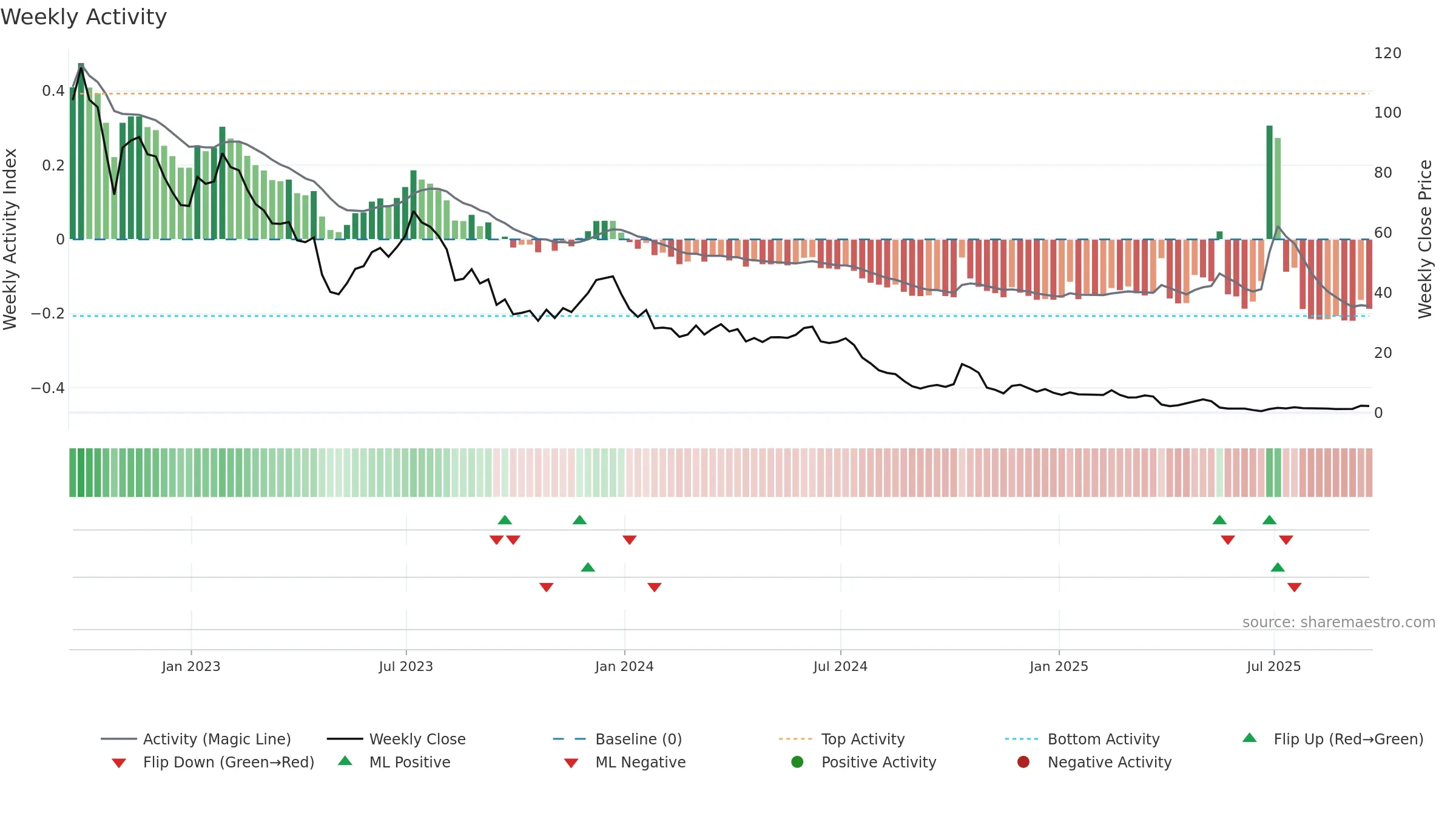The width and height of the screenshot is (1456, 819).
Task: Click the ML Negative triangle near February 2024
Action: pos(654,587)
